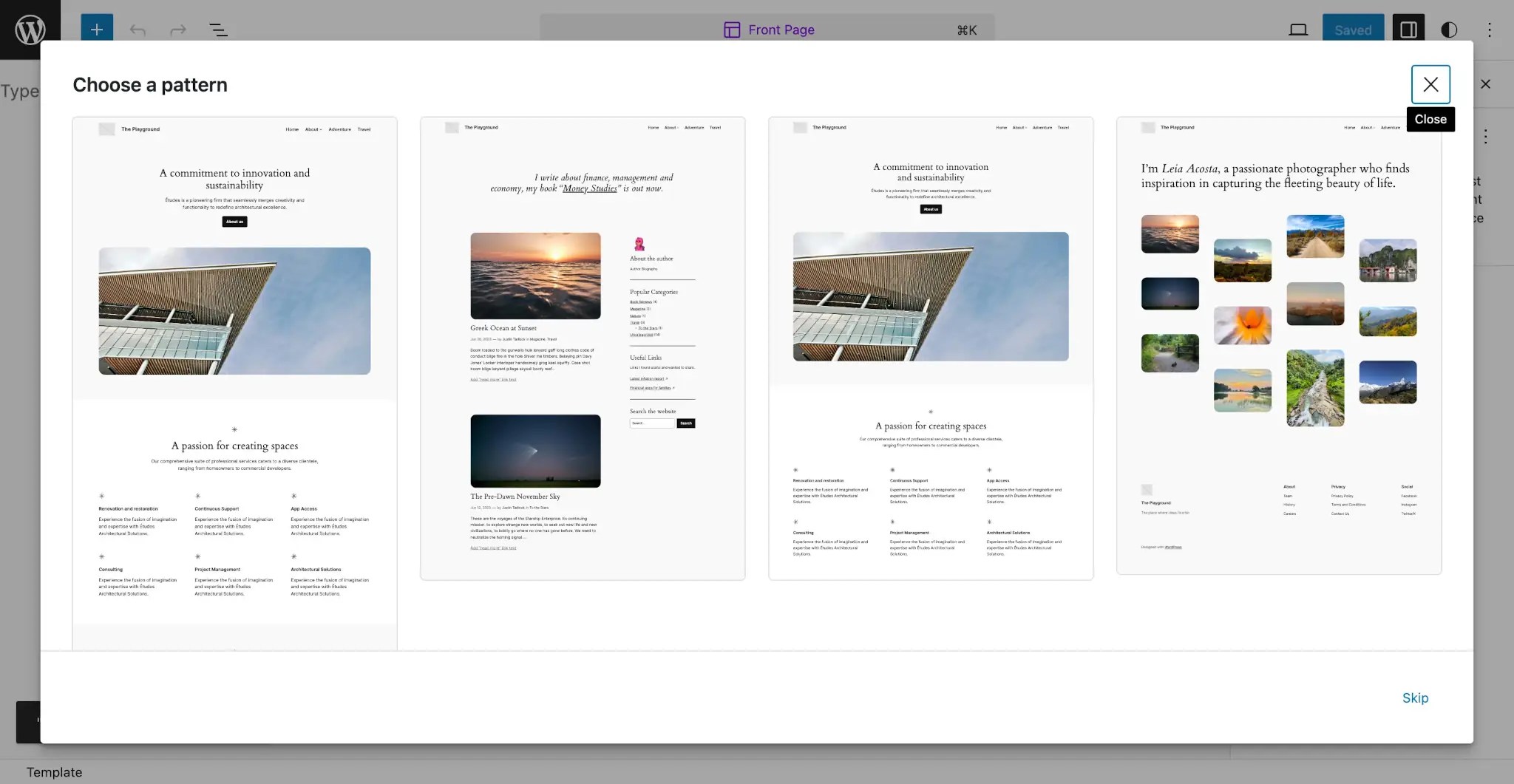Open the Styles half-circle icon
Screen dimensions: 1514x784
pos(1448,30)
